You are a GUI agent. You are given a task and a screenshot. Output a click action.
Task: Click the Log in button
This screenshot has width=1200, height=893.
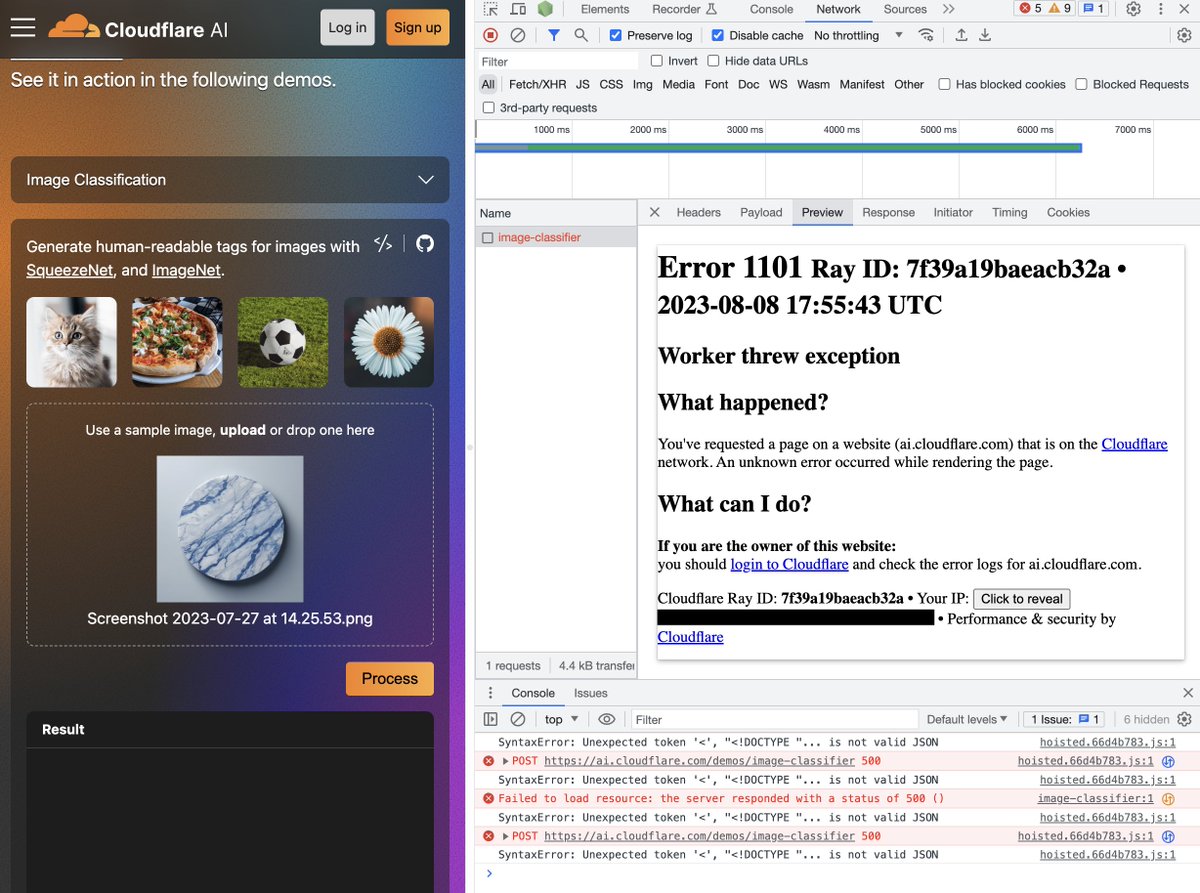[x=347, y=27]
